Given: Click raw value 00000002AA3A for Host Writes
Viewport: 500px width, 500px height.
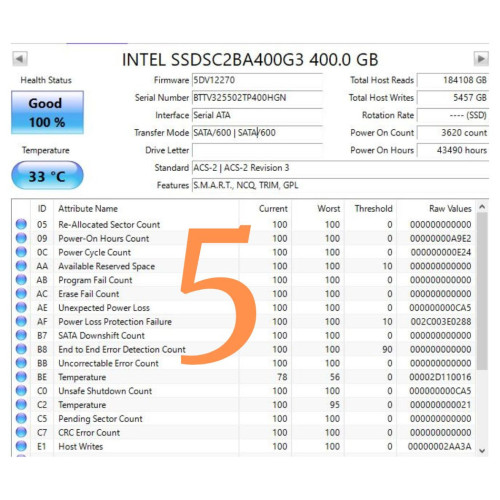Looking at the screenshot, I should (x=440, y=446).
